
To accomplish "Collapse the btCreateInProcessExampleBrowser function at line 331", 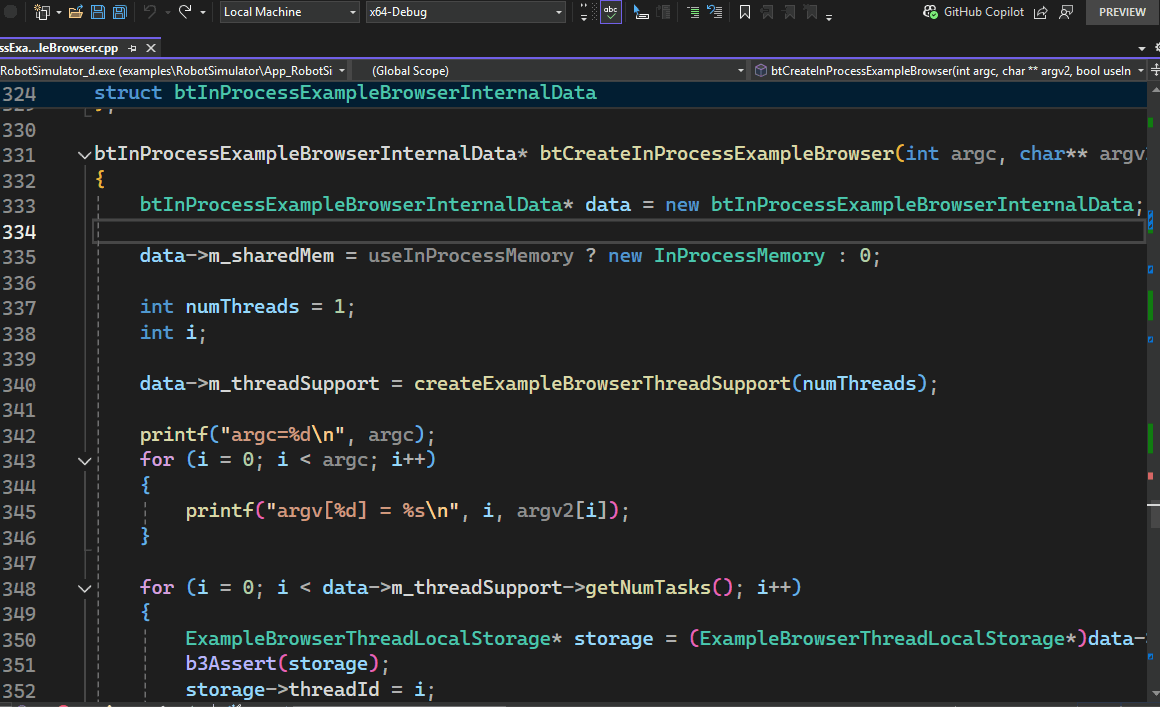I will coord(84,155).
